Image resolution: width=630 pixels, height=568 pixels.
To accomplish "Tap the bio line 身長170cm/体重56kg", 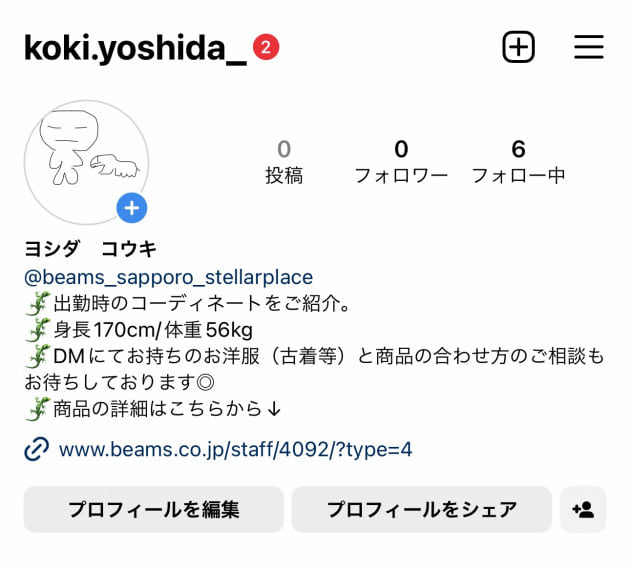I will (x=153, y=330).
